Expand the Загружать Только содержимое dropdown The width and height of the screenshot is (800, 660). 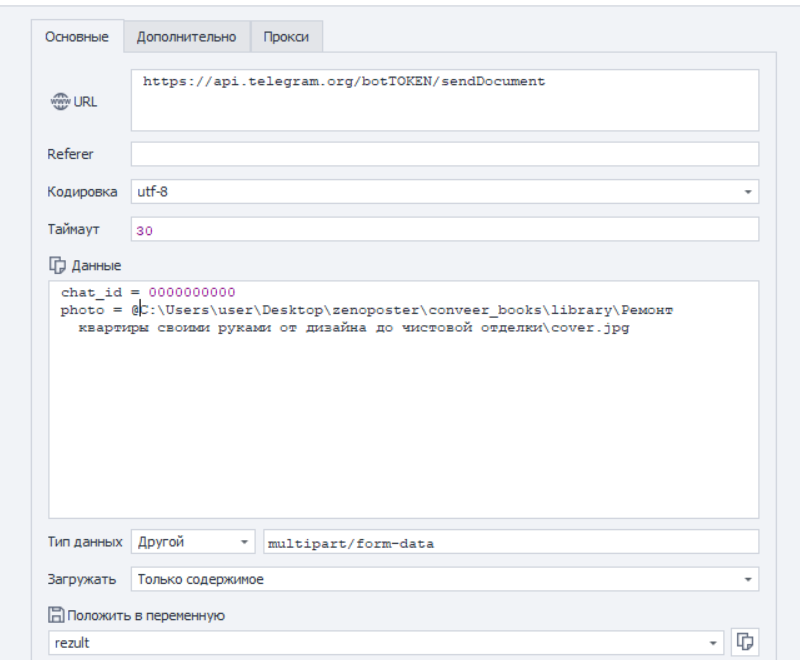pyautogui.click(x=747, y=579)
